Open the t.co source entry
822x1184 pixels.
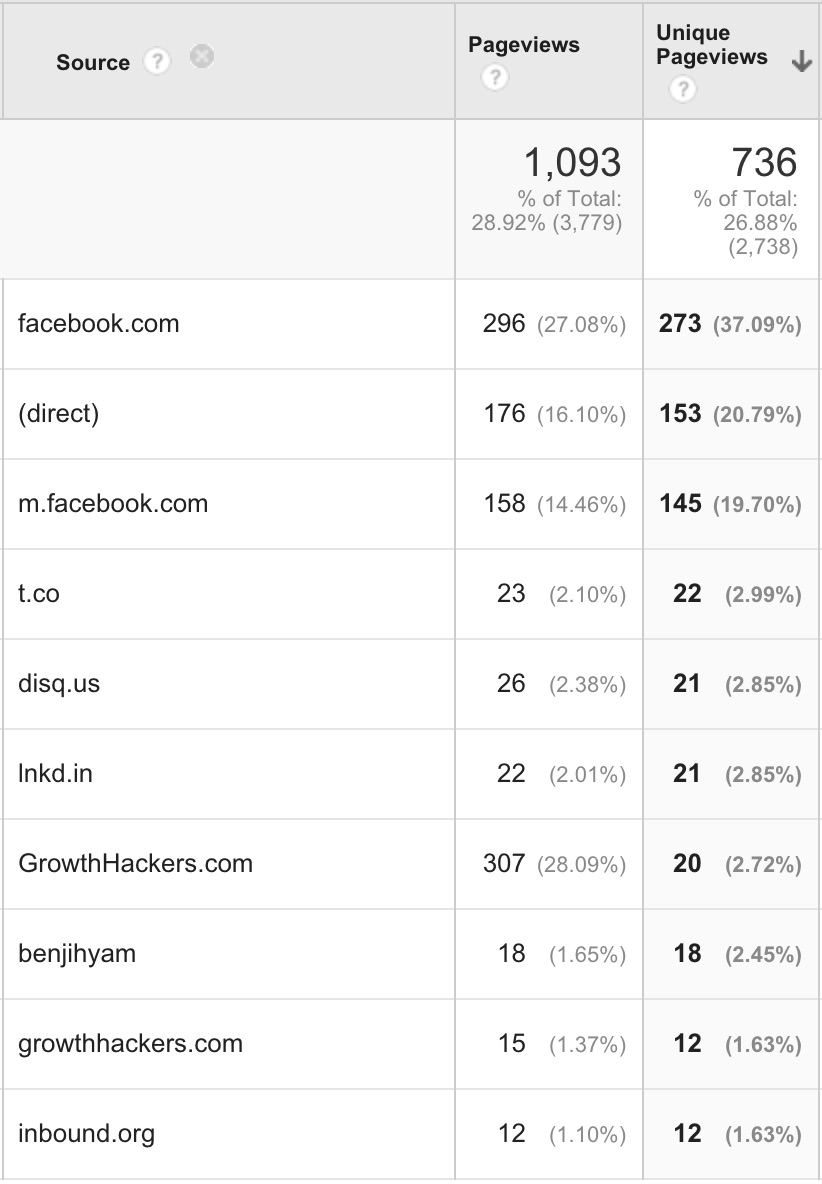coord(38,594)
